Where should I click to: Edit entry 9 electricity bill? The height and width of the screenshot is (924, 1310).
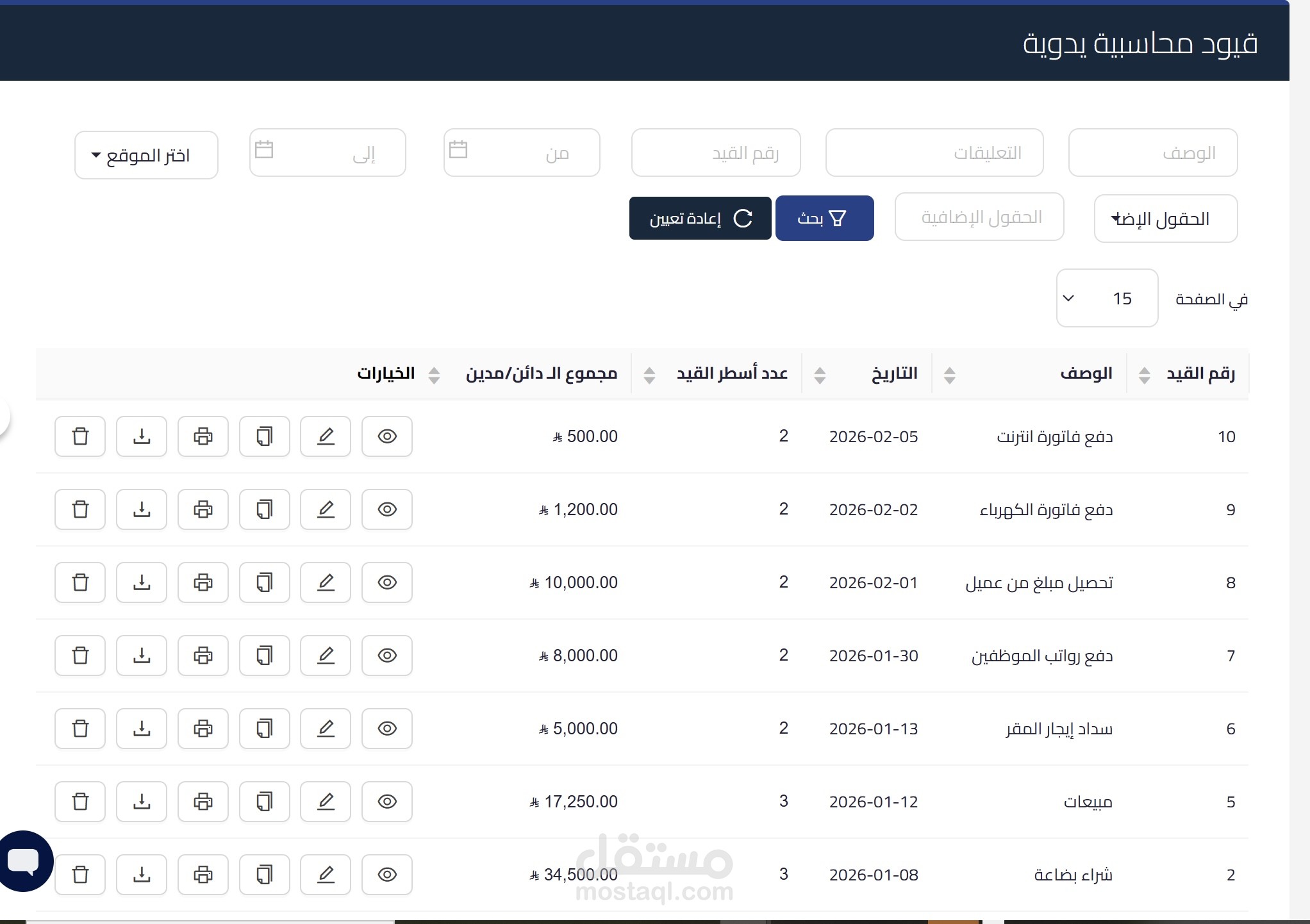326,509
